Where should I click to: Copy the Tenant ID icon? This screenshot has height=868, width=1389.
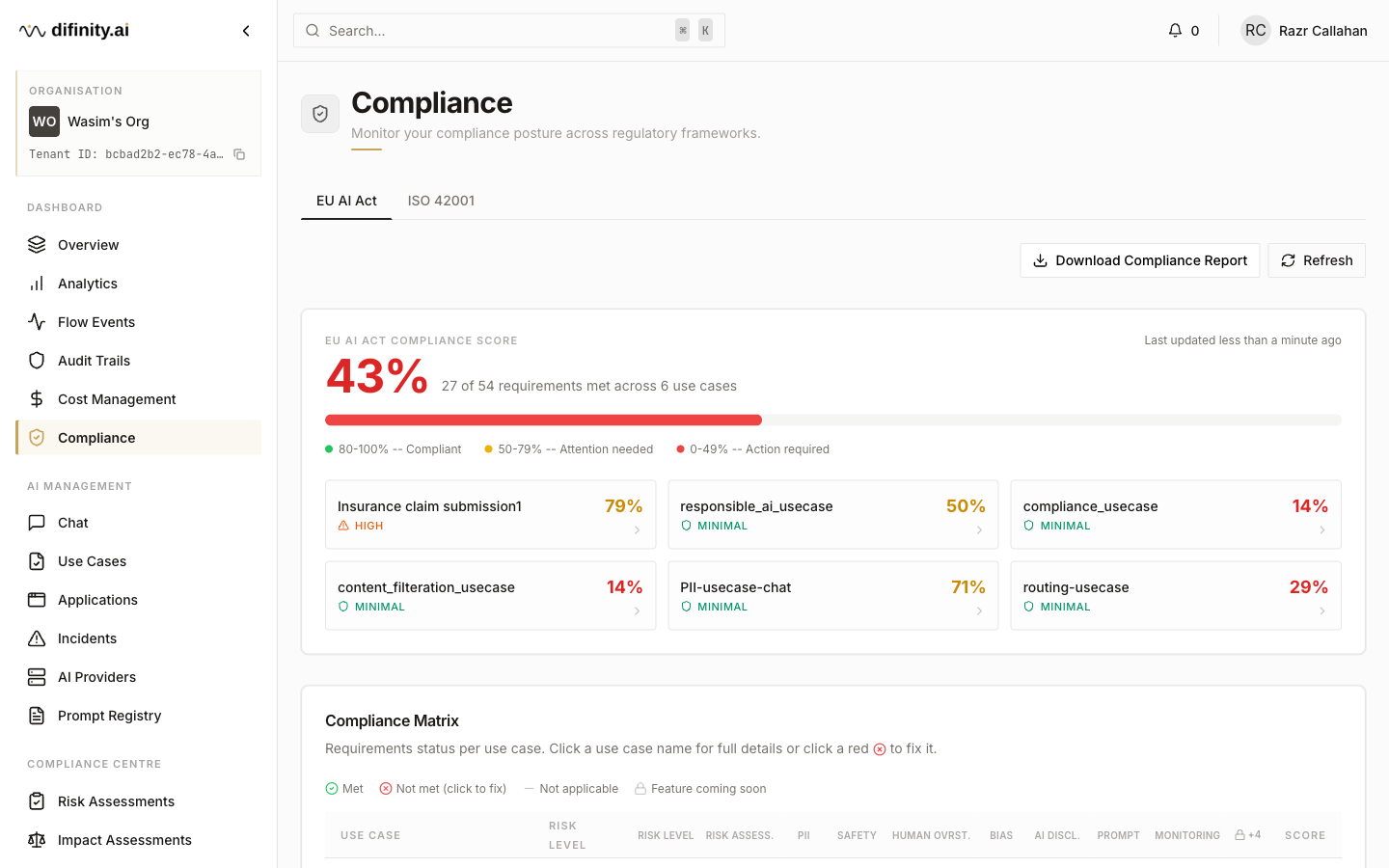tap(239, 154)
